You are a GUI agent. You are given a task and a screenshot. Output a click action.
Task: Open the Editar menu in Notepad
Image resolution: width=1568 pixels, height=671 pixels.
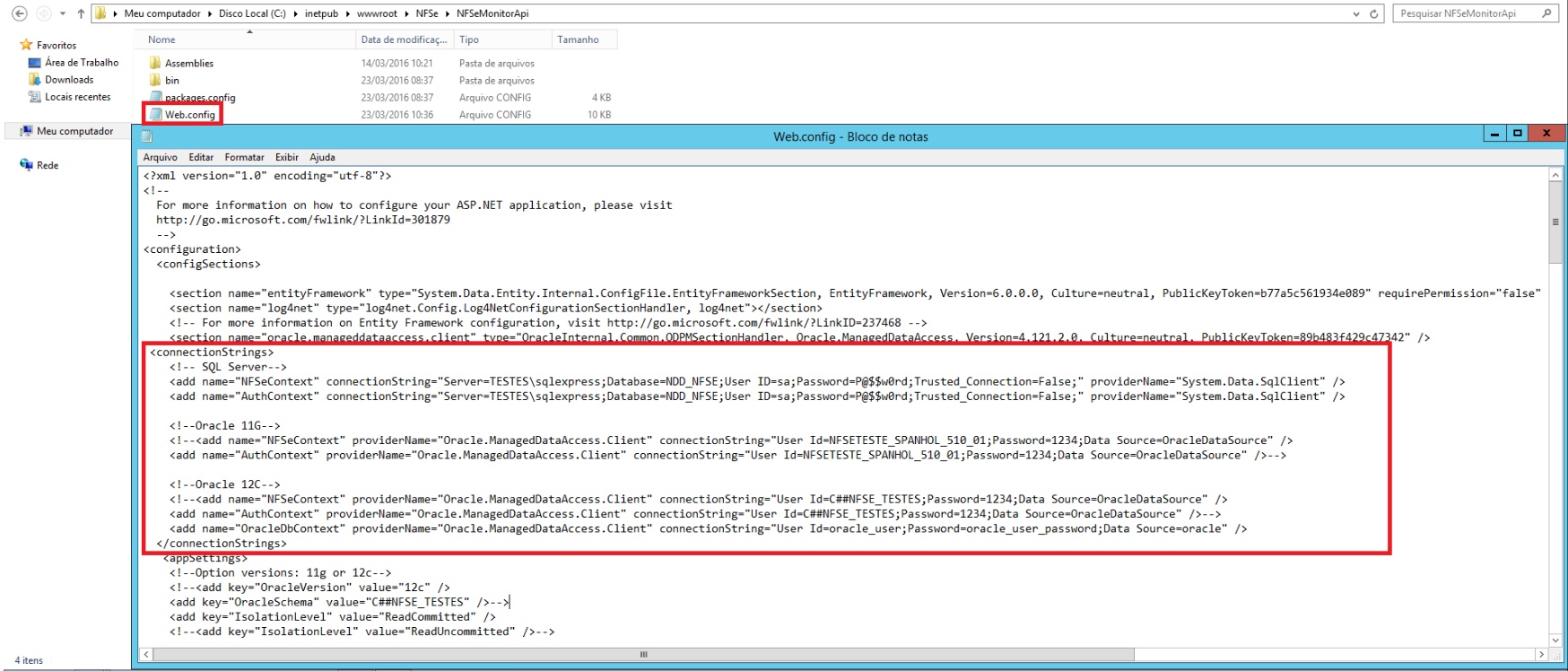pyautogui.click(x=201, y=157)
